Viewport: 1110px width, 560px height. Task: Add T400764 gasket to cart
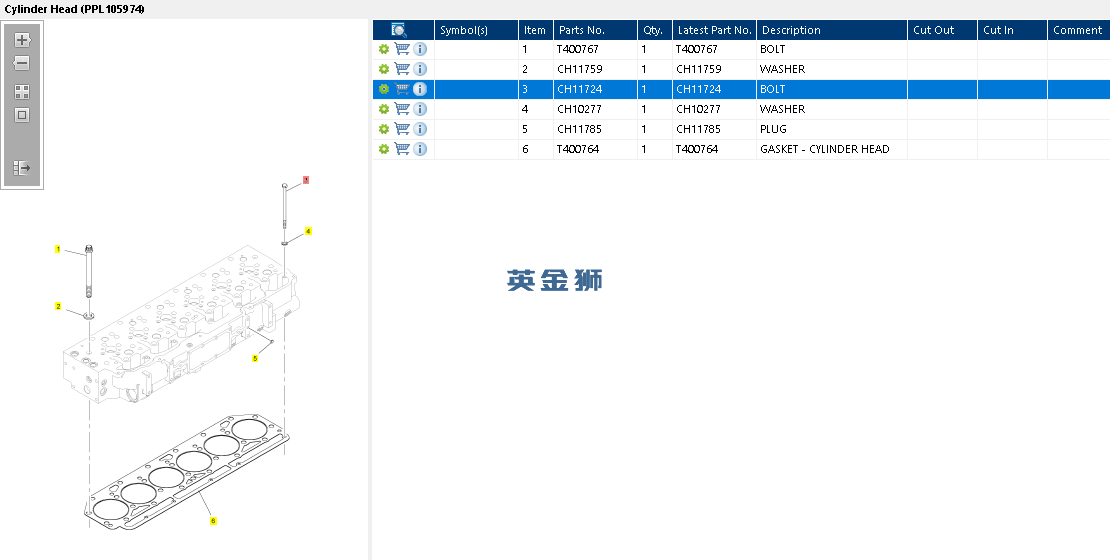402,149
